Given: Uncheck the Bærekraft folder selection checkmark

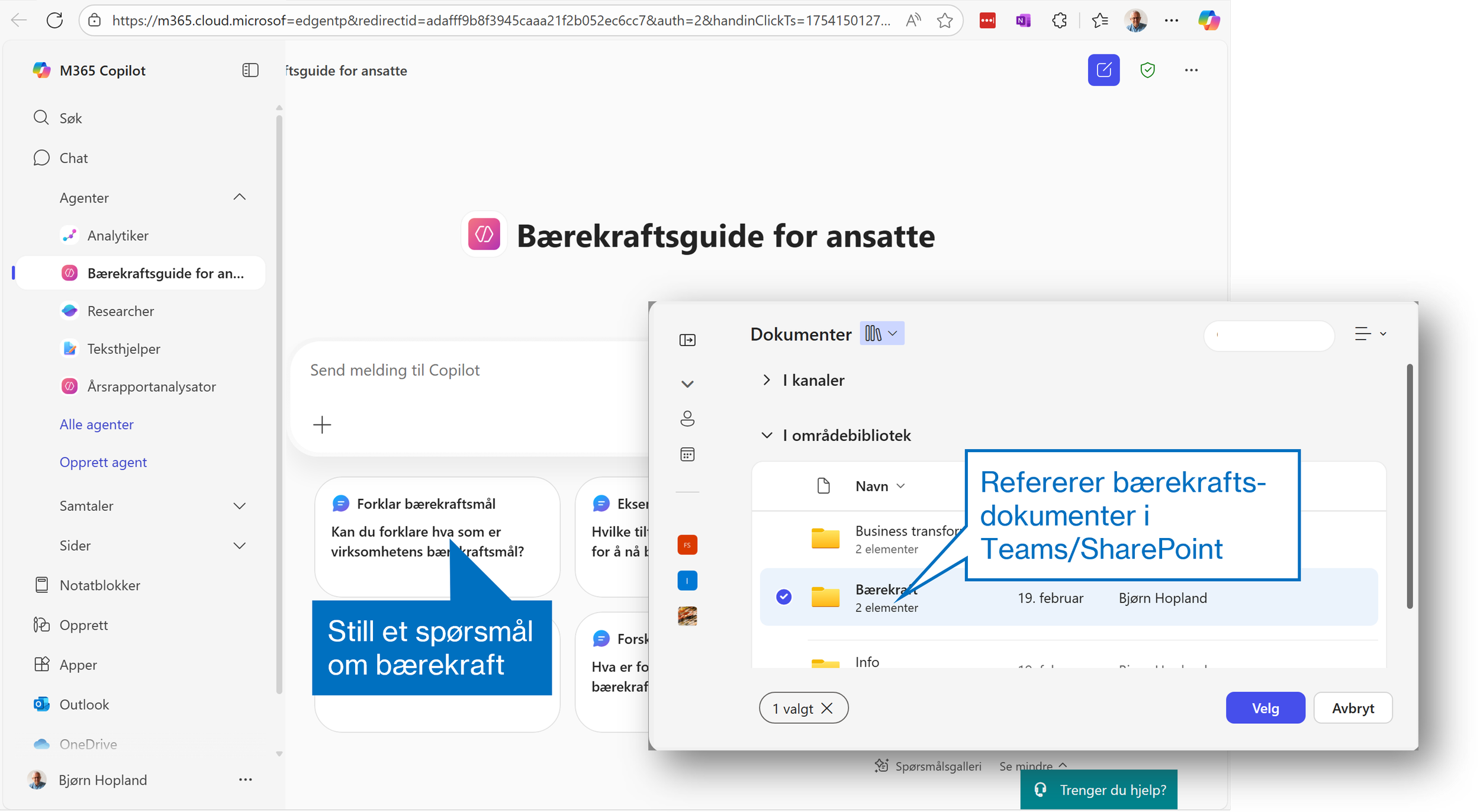Looking at the screenshot, I should (x=784, y=597).
